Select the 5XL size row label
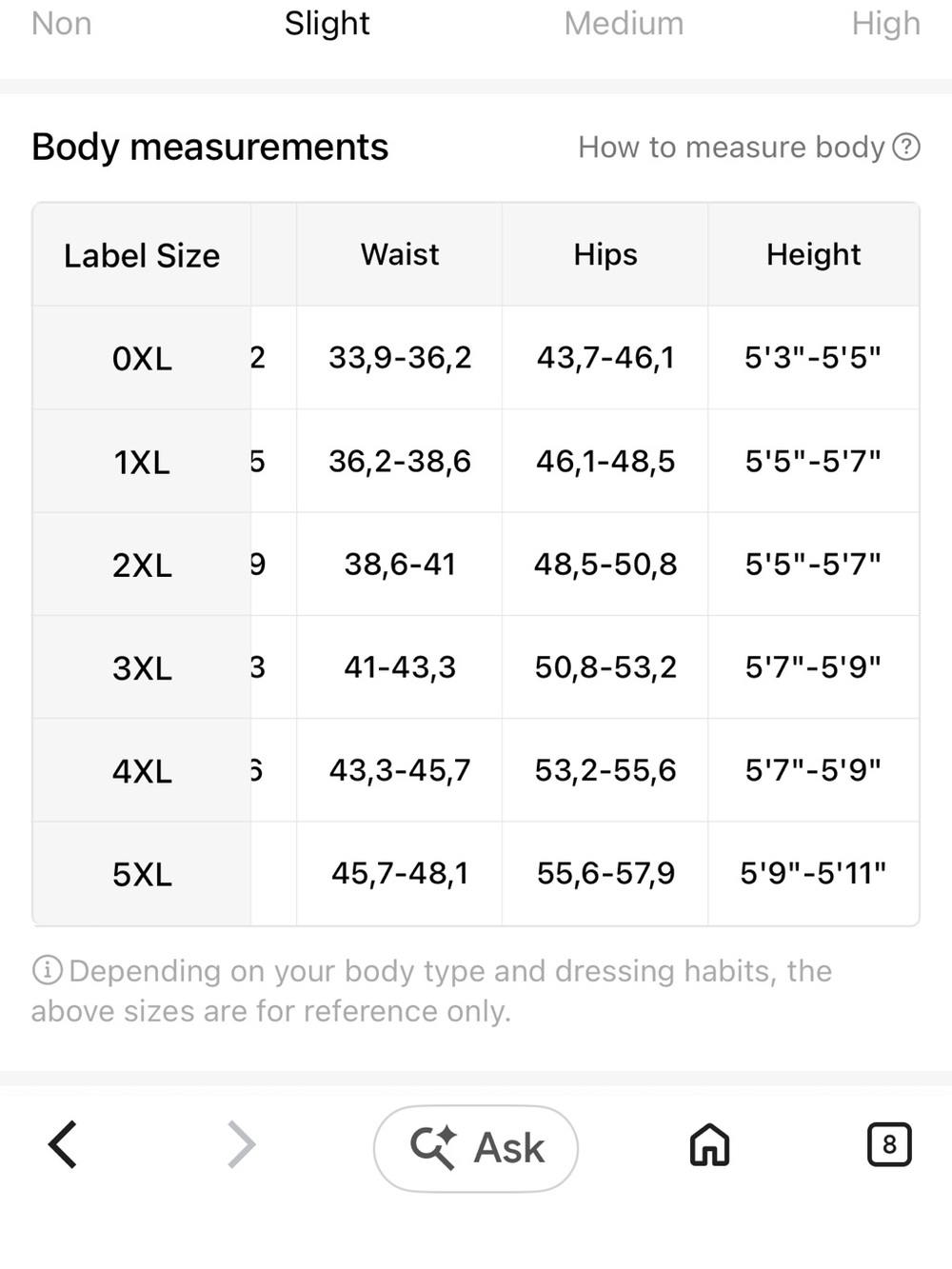 pos(142,874)
